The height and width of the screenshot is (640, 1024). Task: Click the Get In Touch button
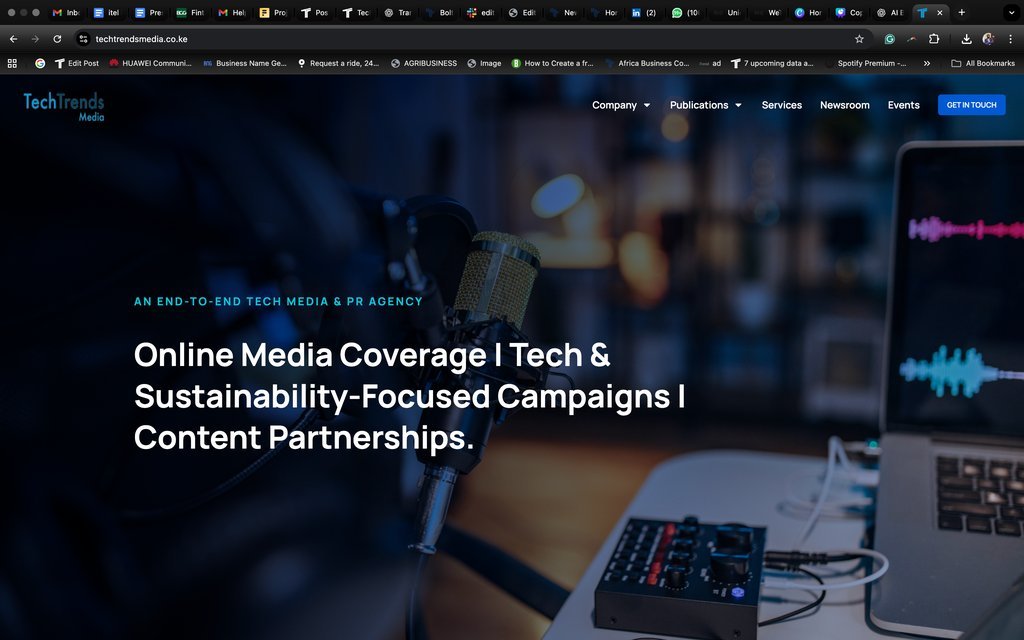pyautogui.click(x=971, y=105)
